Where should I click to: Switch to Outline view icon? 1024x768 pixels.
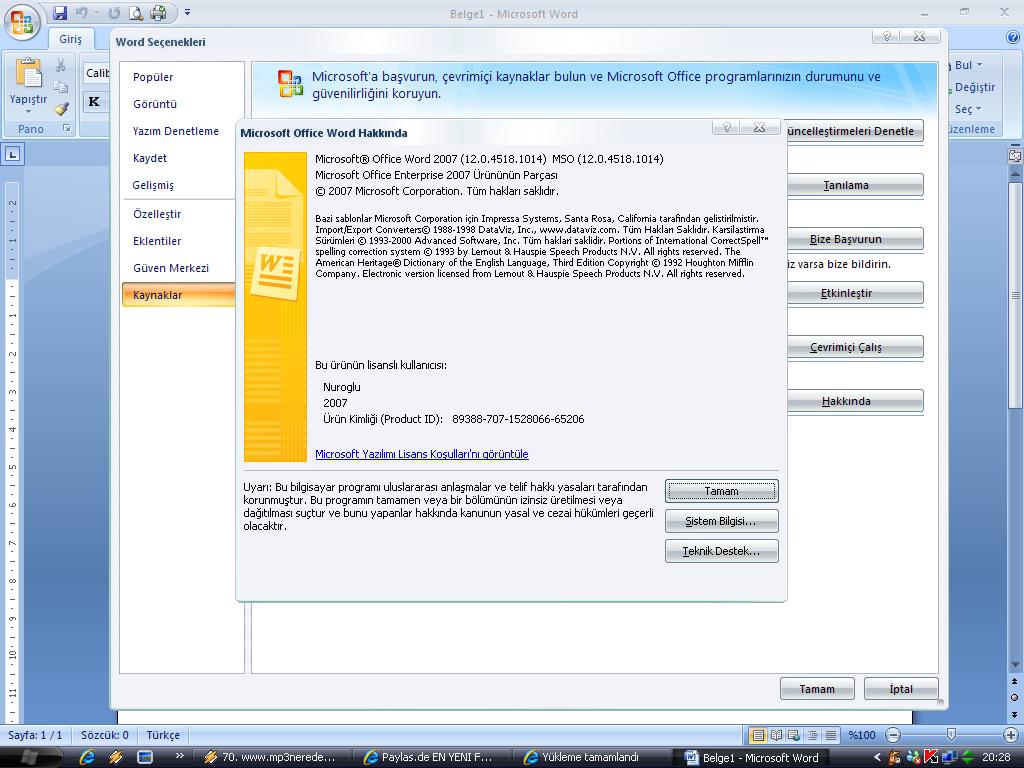[812, 735]
